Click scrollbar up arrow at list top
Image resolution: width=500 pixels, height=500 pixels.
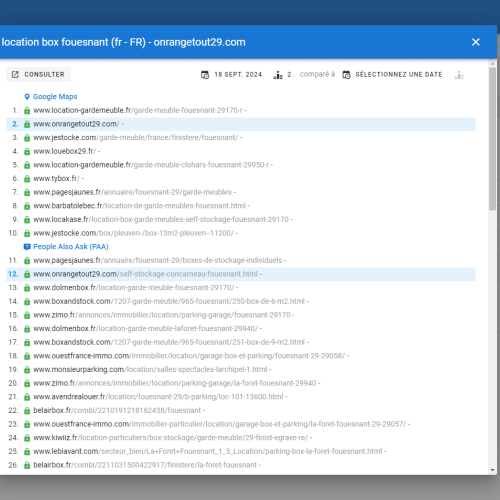coord(493,63)
